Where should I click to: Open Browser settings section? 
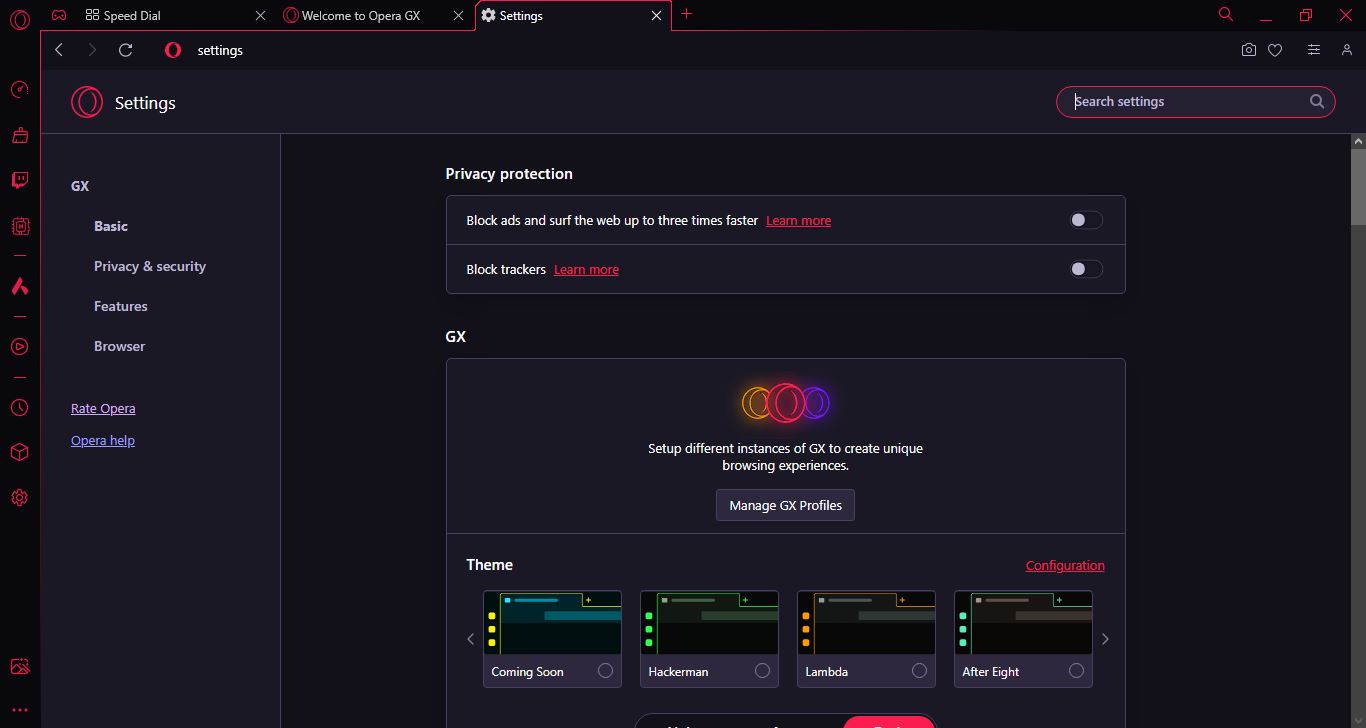(x=120, y=346)
